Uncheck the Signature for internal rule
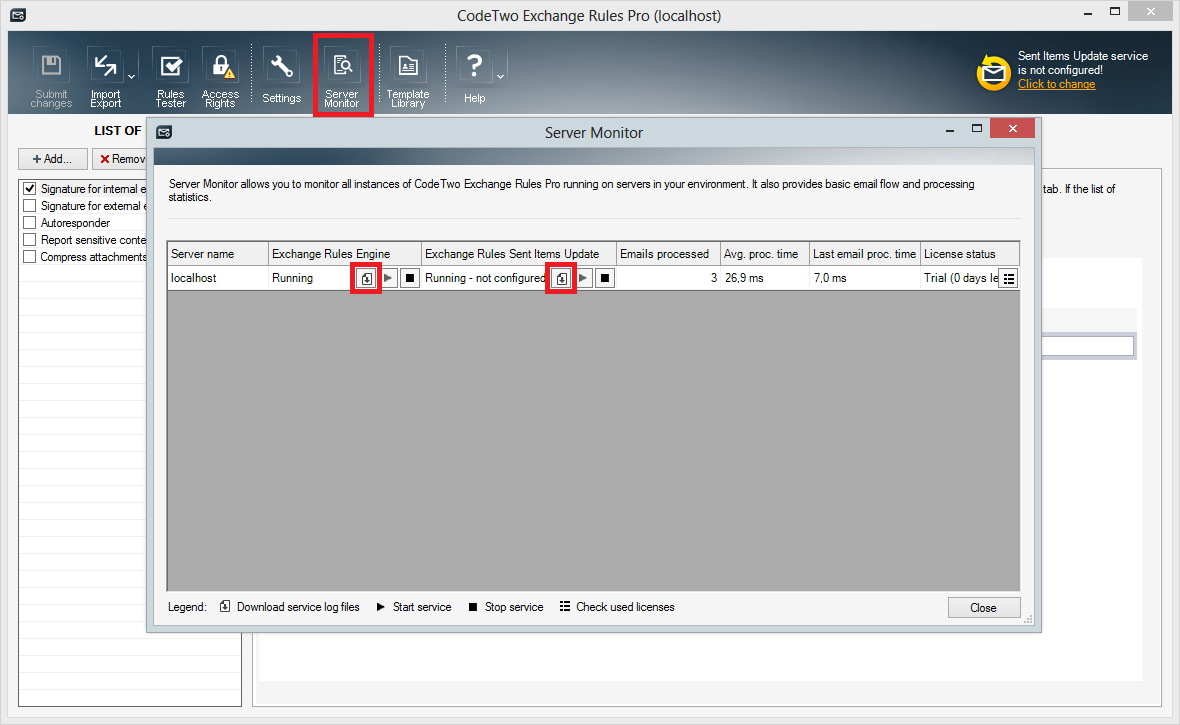 (29, 188)
